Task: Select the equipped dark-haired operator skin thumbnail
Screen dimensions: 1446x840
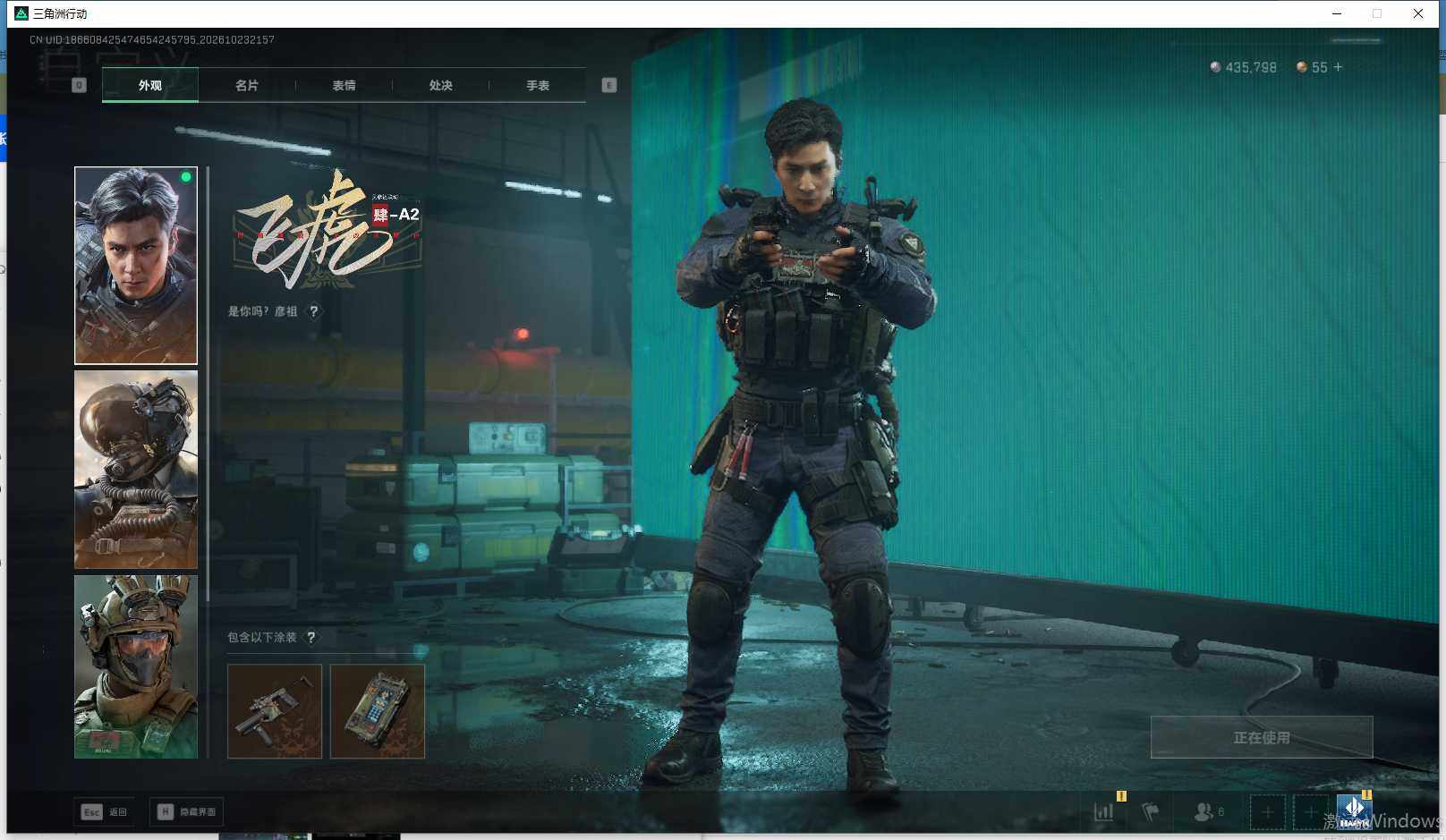Action: [136, 266]
